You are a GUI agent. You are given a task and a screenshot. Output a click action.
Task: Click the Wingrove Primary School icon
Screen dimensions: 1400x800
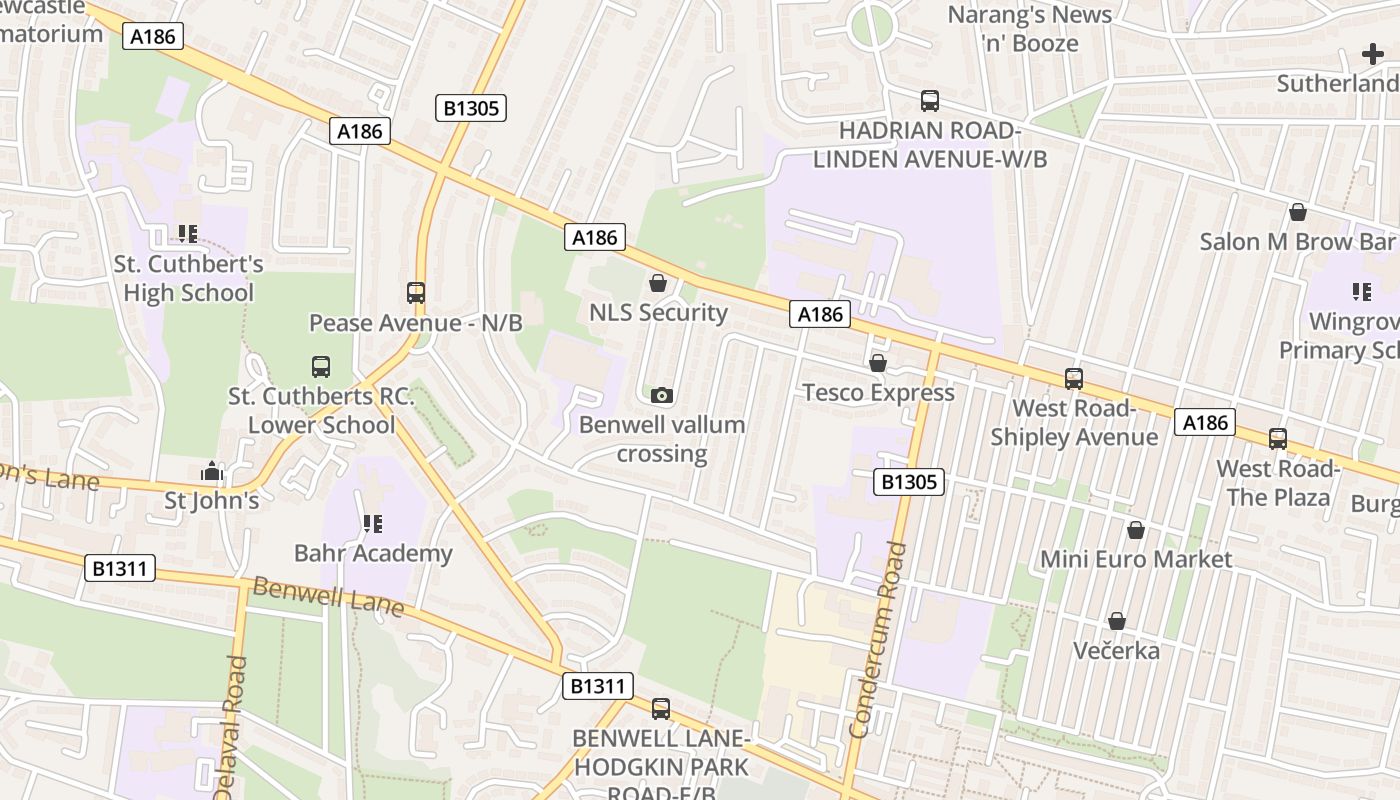1362,292
